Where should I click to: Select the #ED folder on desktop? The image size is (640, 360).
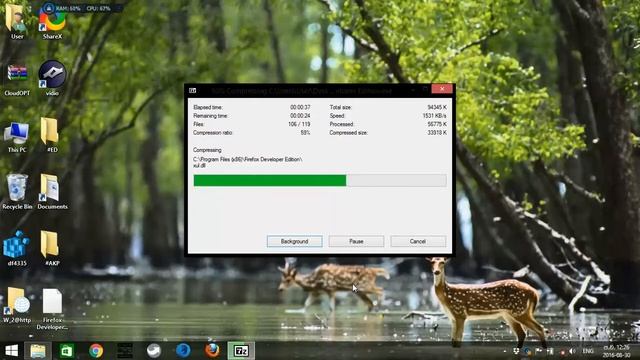click(x=51, y=135)
